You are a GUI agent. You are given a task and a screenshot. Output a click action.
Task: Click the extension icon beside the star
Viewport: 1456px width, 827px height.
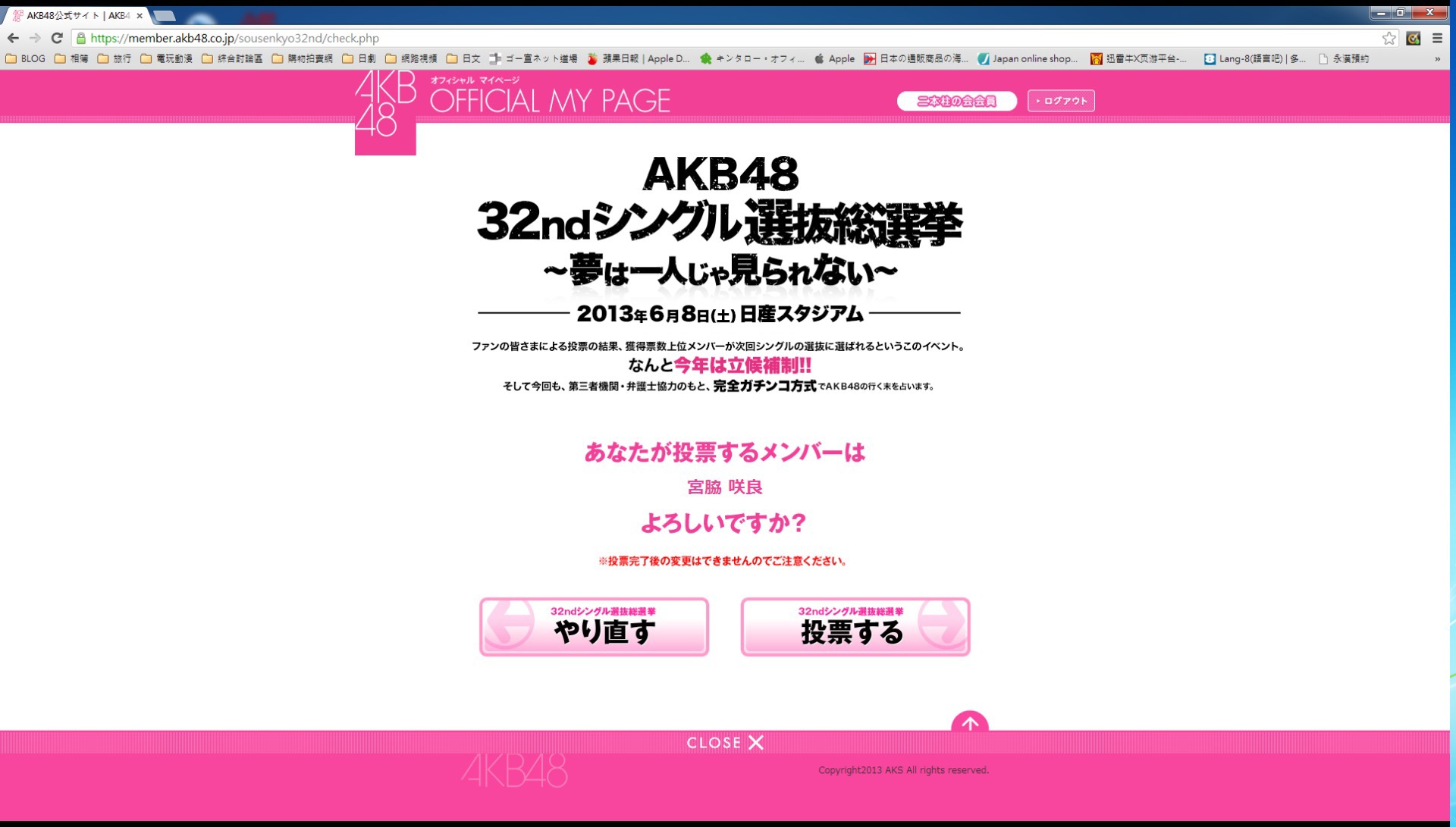click(x=1413, y=38)
